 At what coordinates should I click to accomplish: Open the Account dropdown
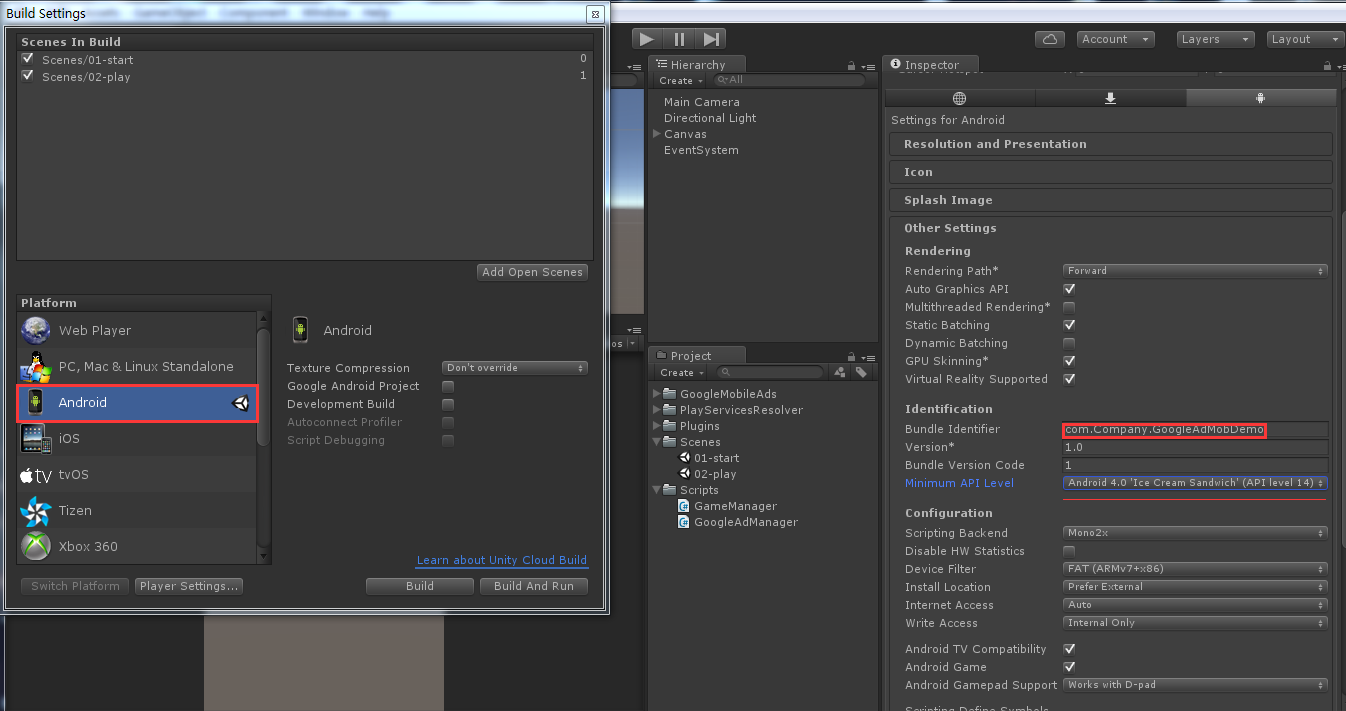(1116, 39)
